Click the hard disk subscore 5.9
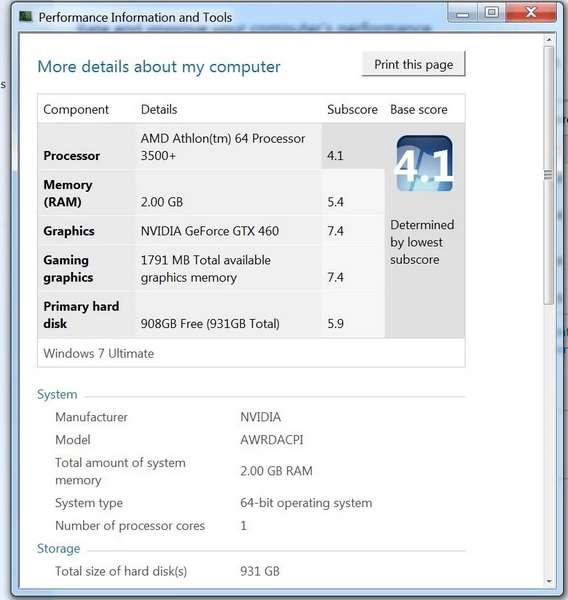The image size is (568, 600). pos(335,324)
